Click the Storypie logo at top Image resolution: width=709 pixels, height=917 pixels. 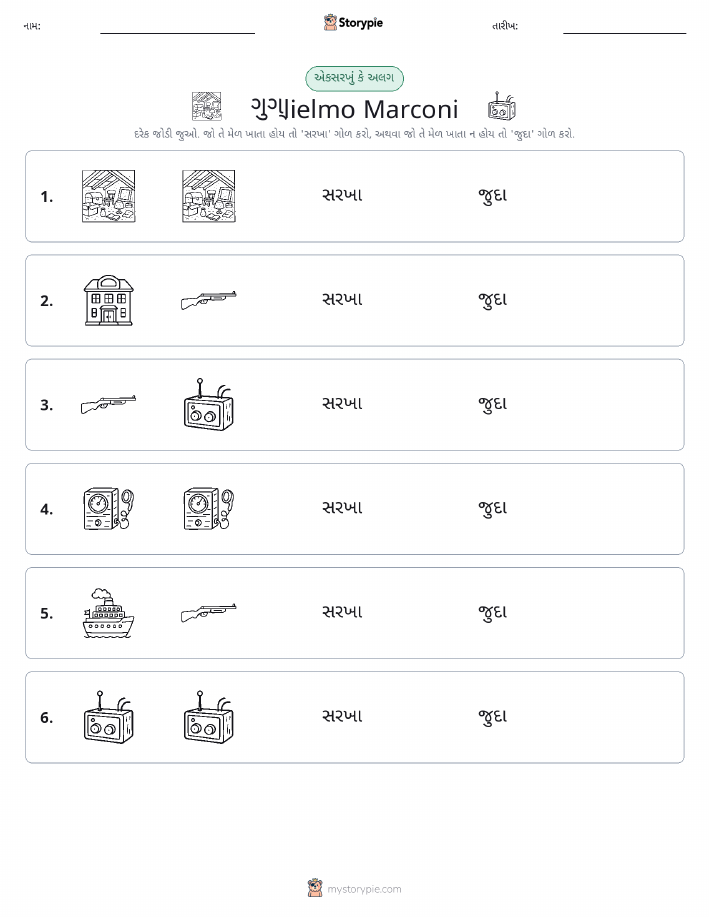(x=353, y=23)
